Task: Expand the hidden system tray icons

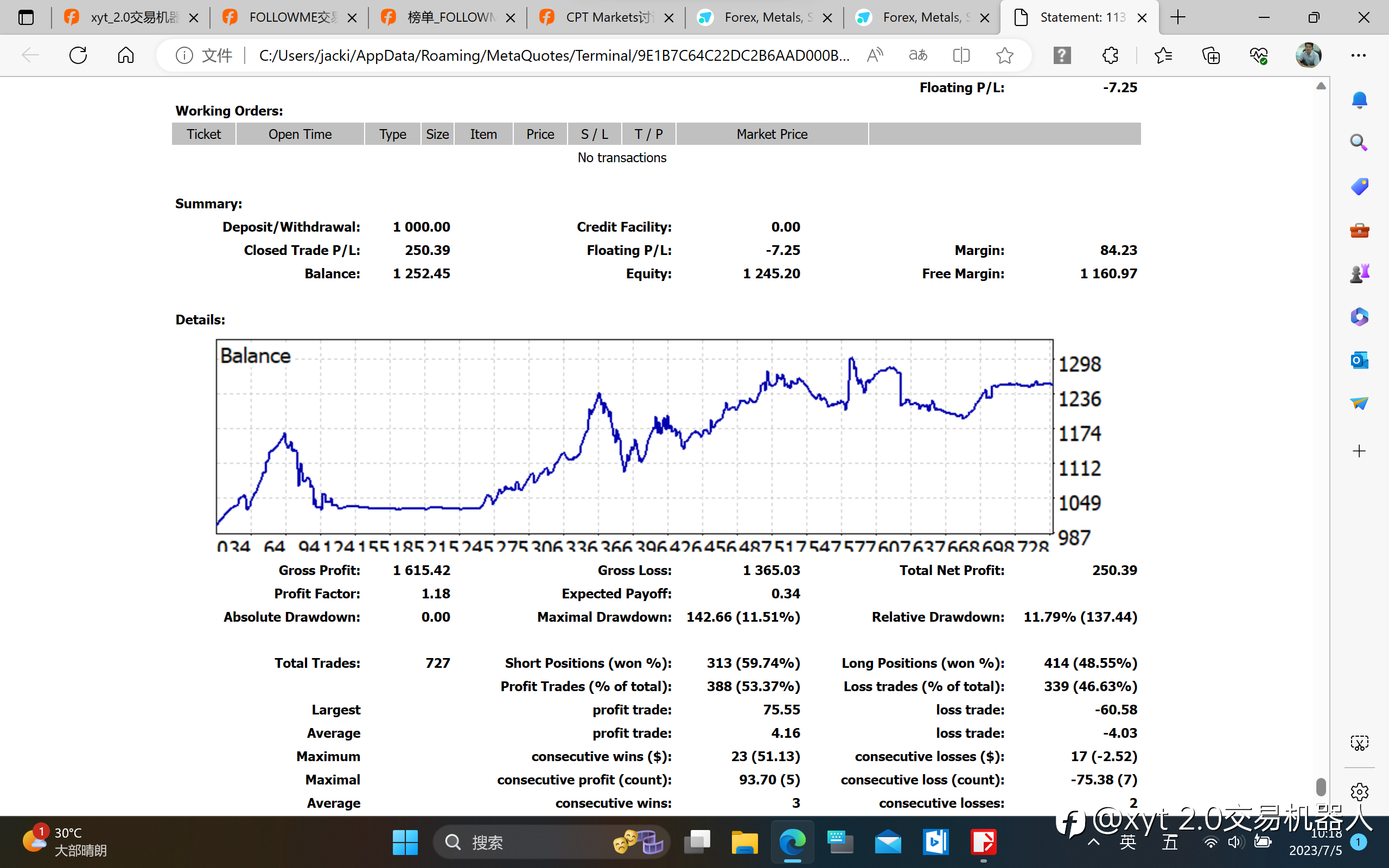Action: [1094, 842]
